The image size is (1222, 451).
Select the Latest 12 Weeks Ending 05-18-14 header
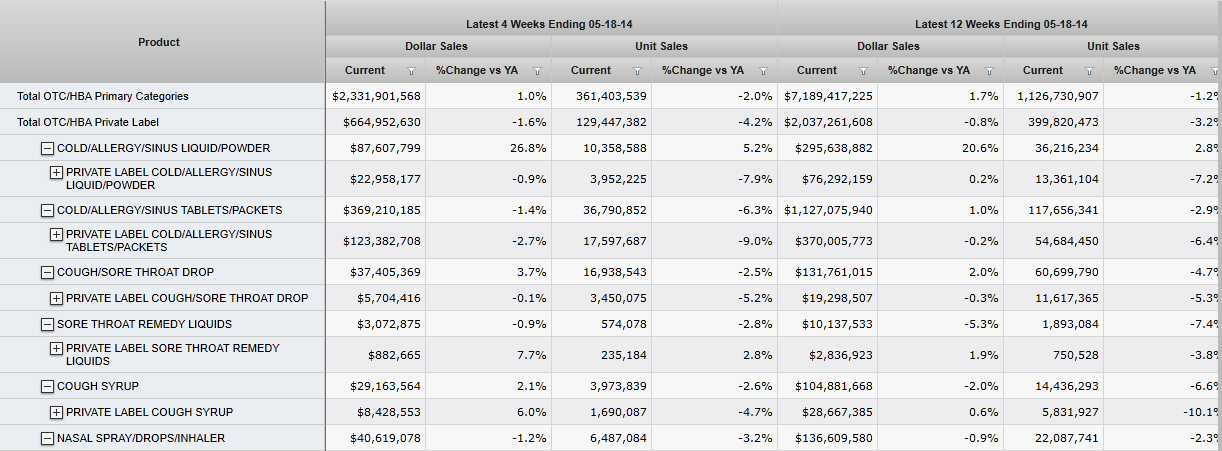[x=1000, y=23]
